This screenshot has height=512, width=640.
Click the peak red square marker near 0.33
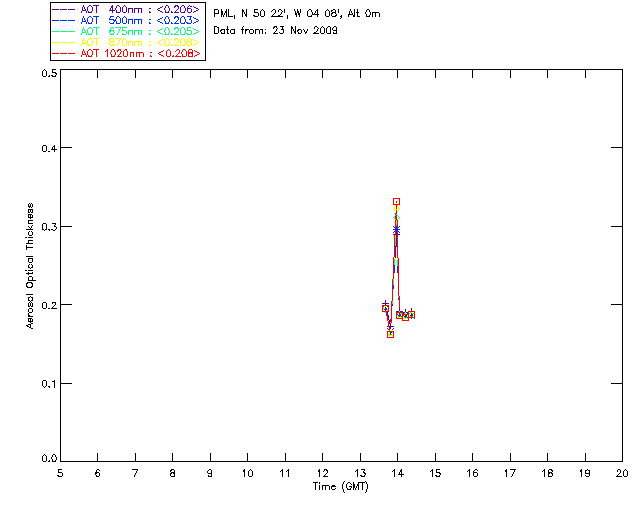[x=396, y=202]
